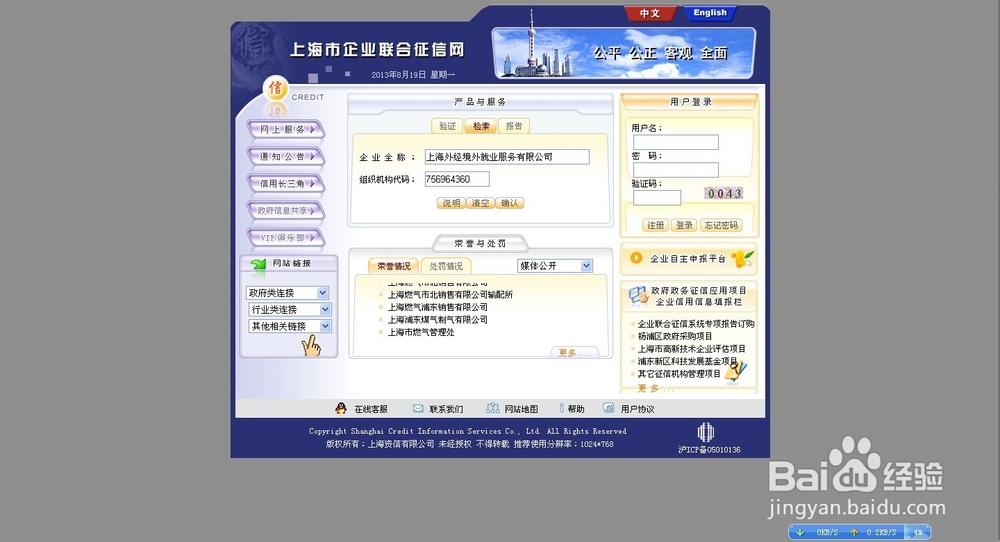This screenshot has width=1000, height=542.
Task: Click the 注册 button
Action: click(656, 225)
